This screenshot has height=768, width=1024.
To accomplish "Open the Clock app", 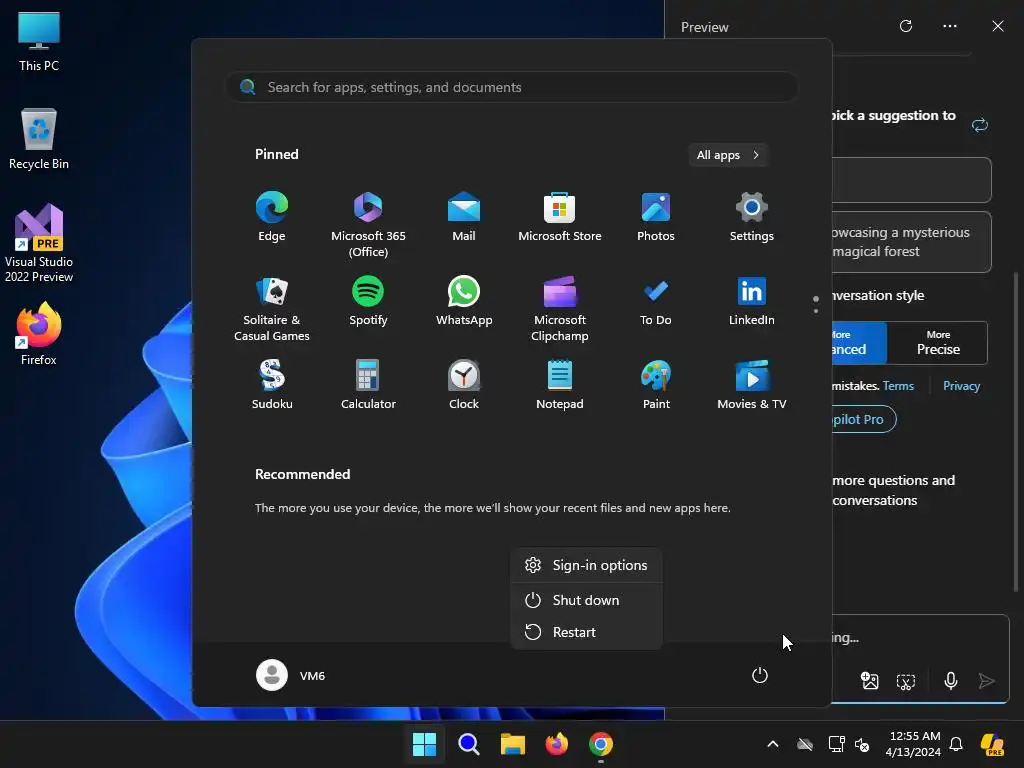I will click(x=464, y=385).
